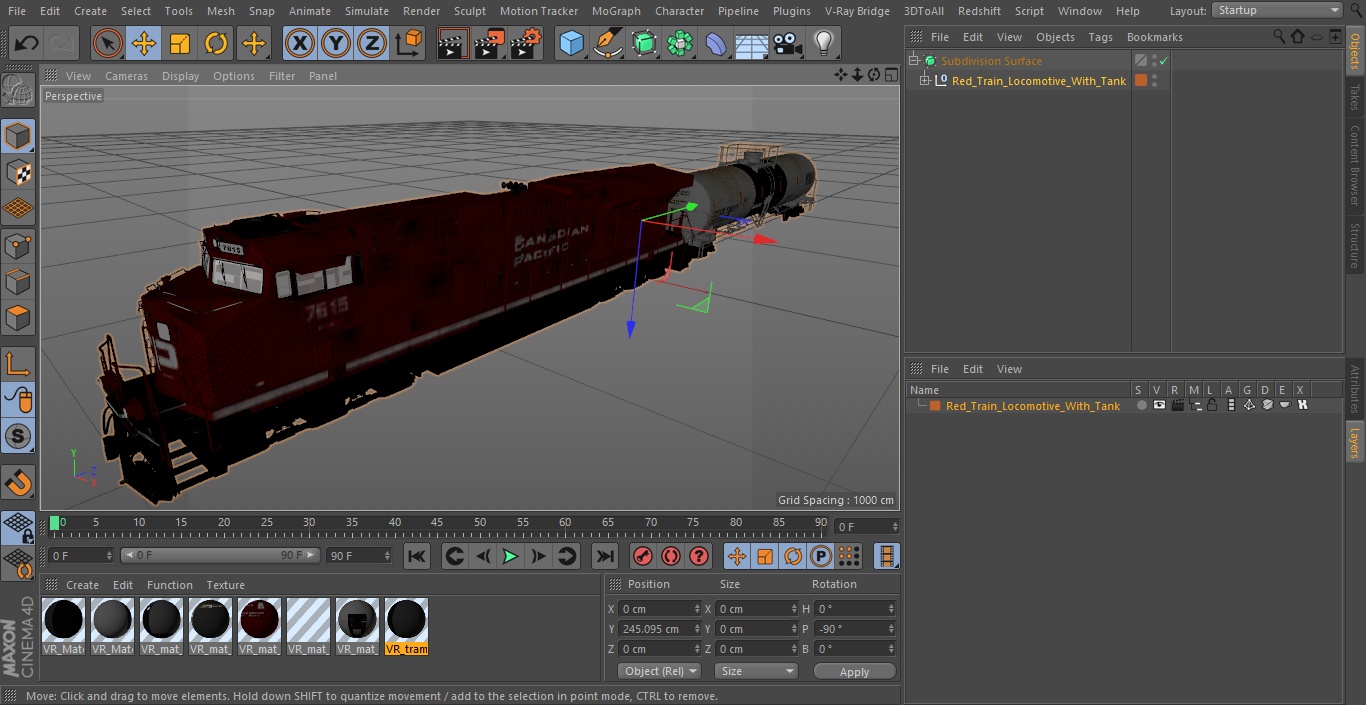Click the Y position input field

[654, 629]
